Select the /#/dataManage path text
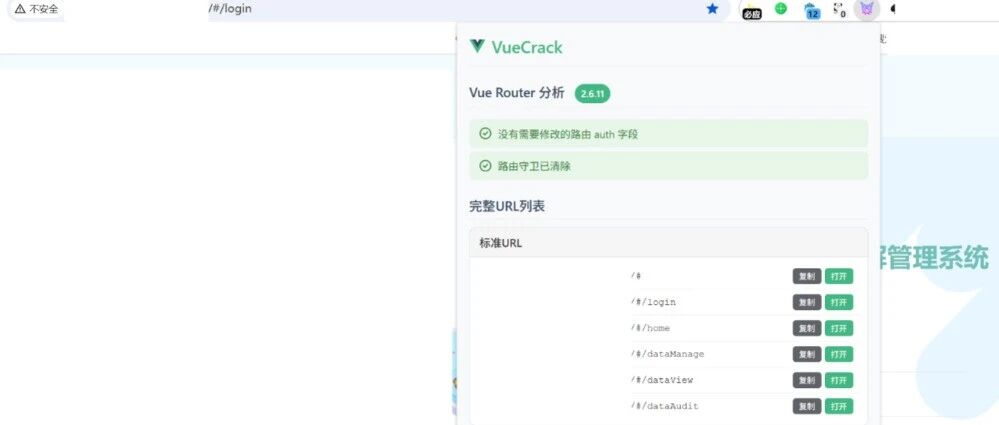This screenshot has height=425, width=999. (667, 354)
